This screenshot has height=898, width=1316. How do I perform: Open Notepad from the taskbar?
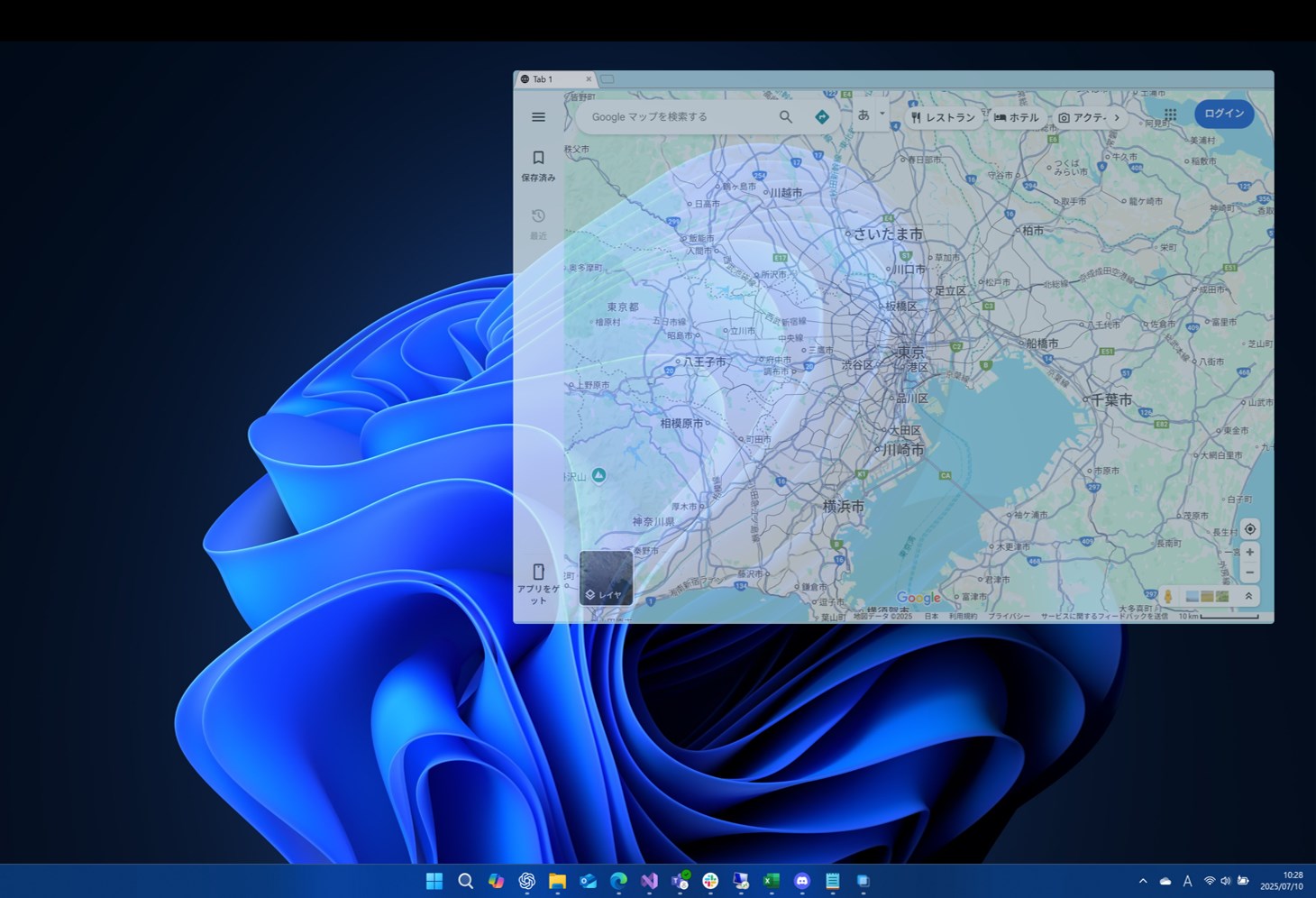(833, 881)
